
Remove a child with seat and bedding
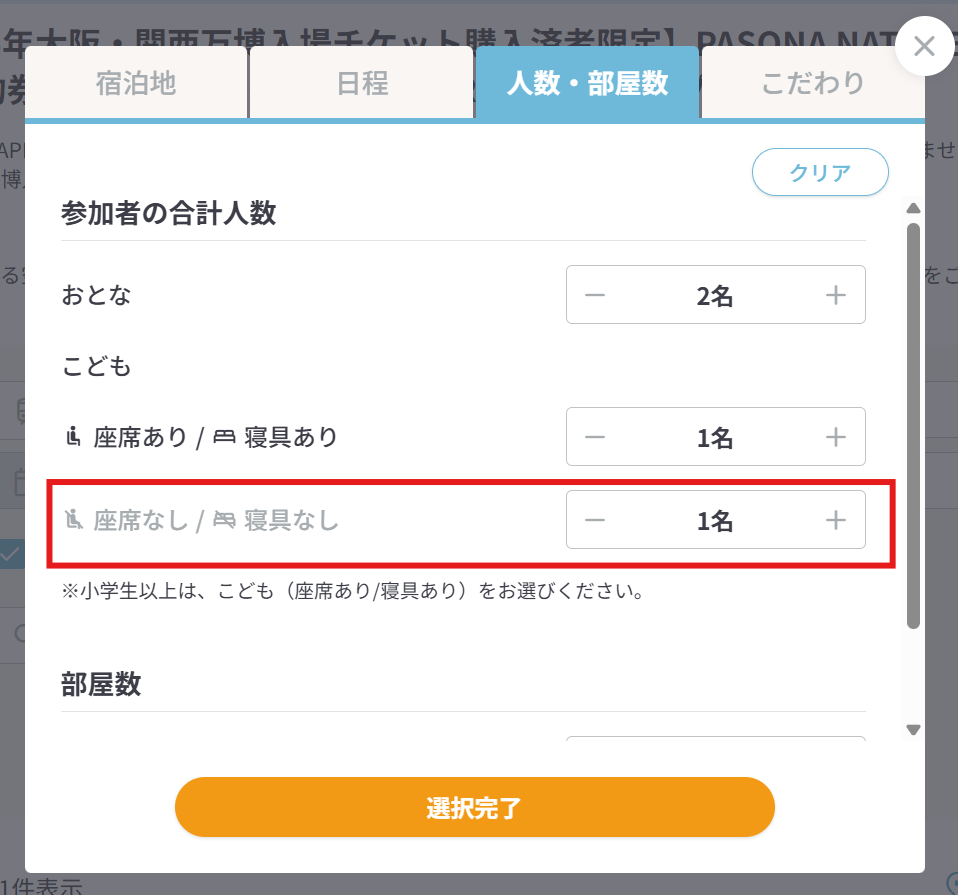595,438
